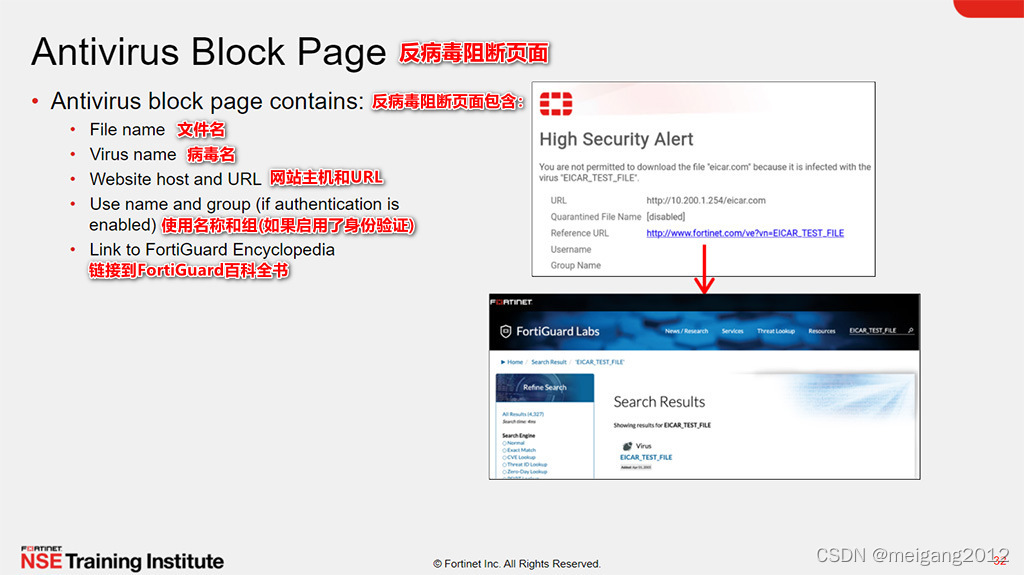Screen dimensions: 1024x575
Task: Click the 'Virus' category label in results
Action: pyautogui.click(x=643, y=446)
